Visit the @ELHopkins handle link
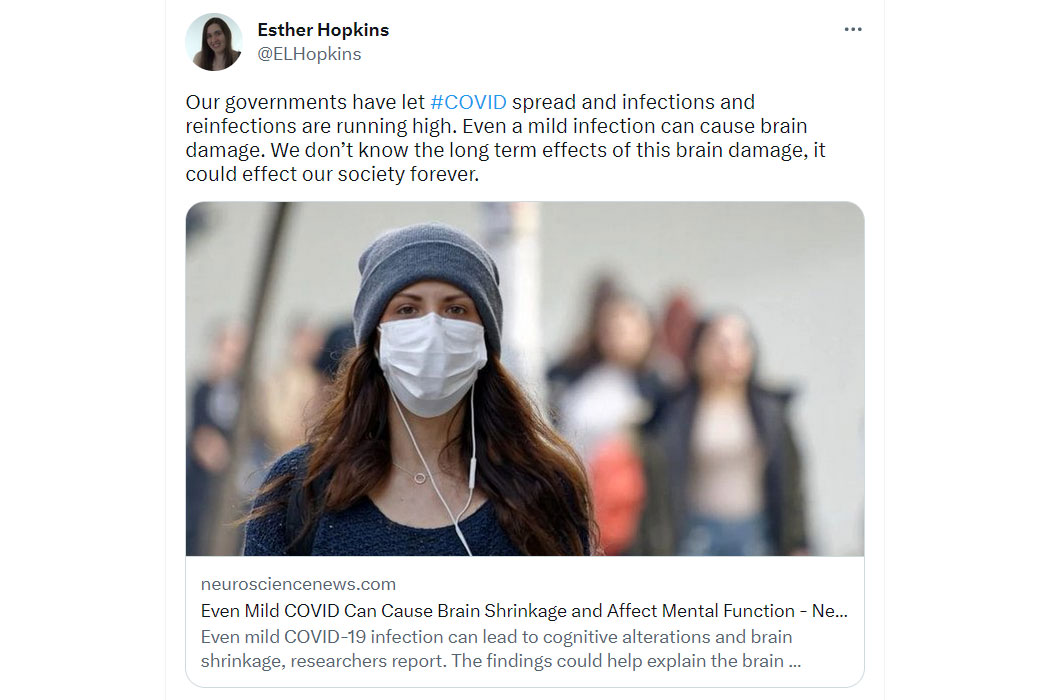 click(x=309, y=54)
